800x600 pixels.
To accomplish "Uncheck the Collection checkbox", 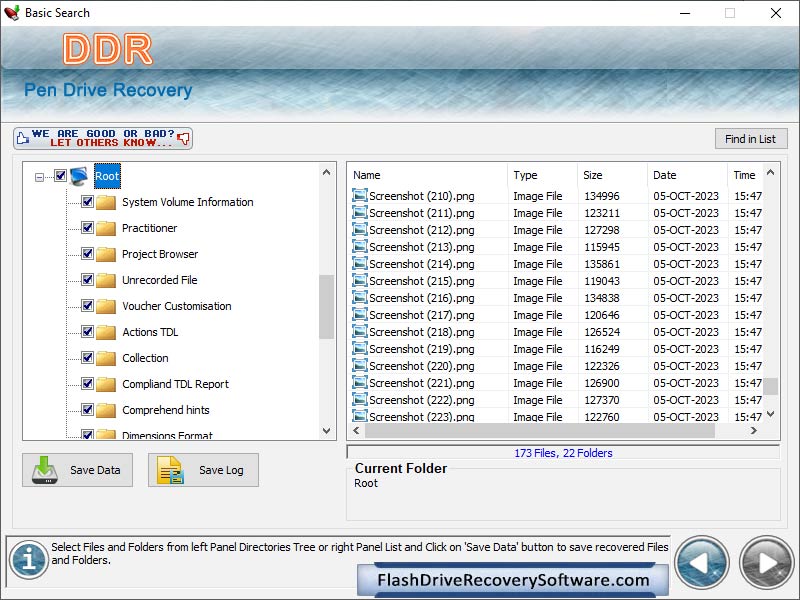I will [87, 358].
